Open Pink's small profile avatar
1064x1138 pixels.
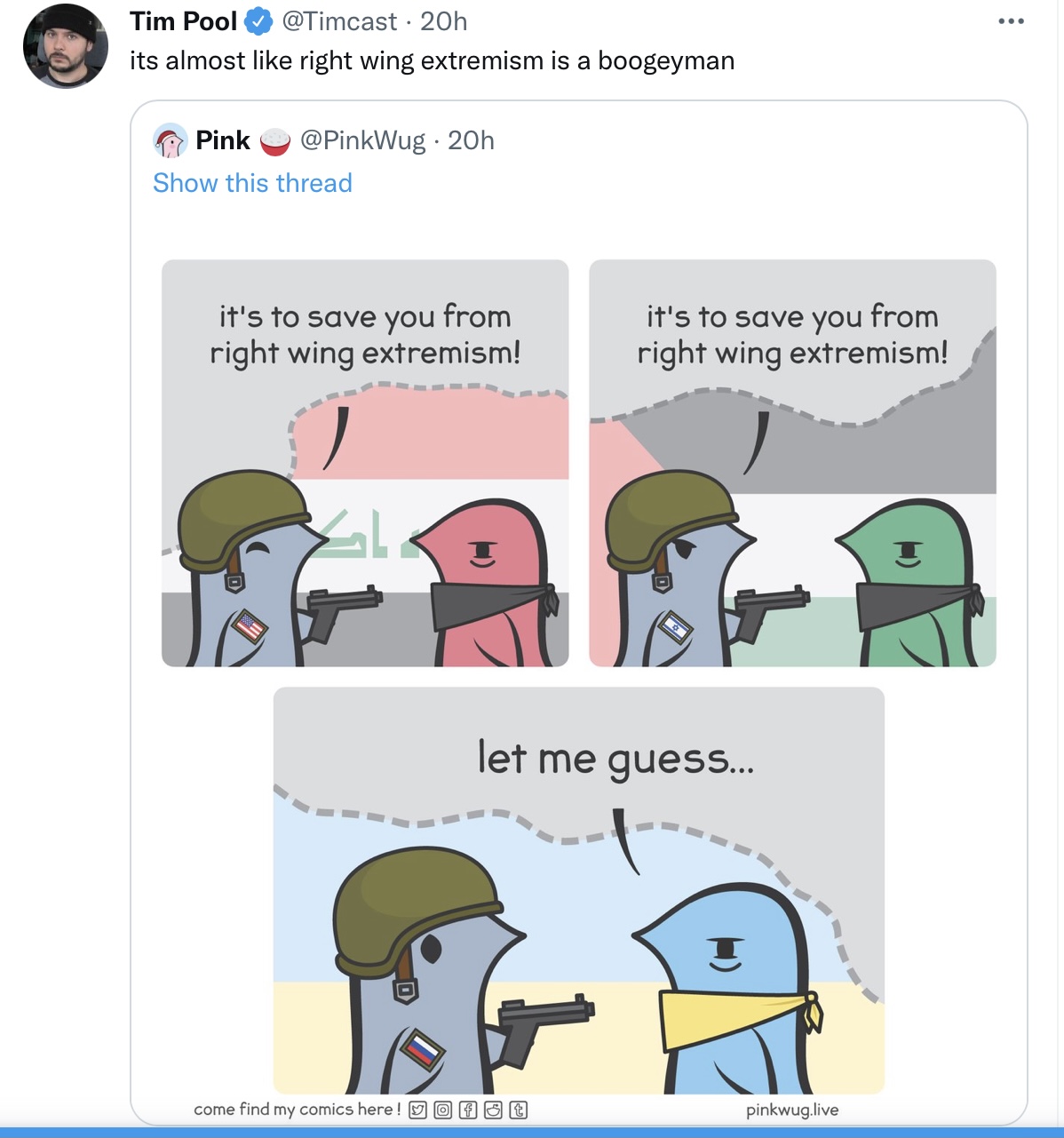[x=170, y=140]
